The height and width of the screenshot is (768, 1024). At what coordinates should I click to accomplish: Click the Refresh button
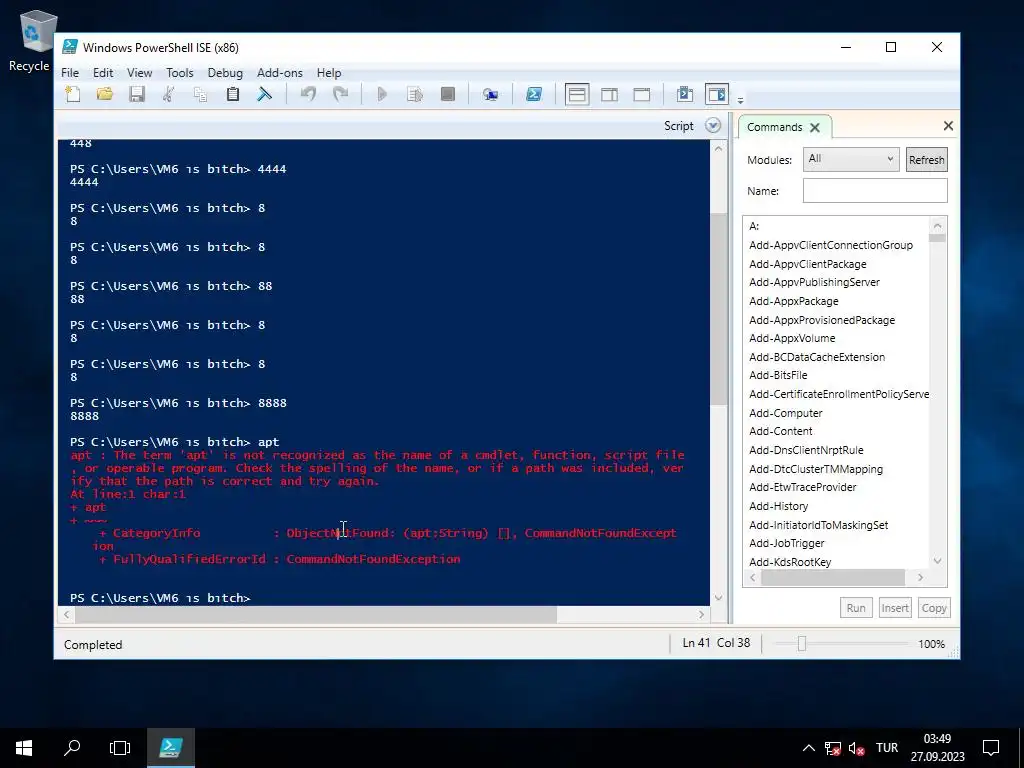coord(927,160)
